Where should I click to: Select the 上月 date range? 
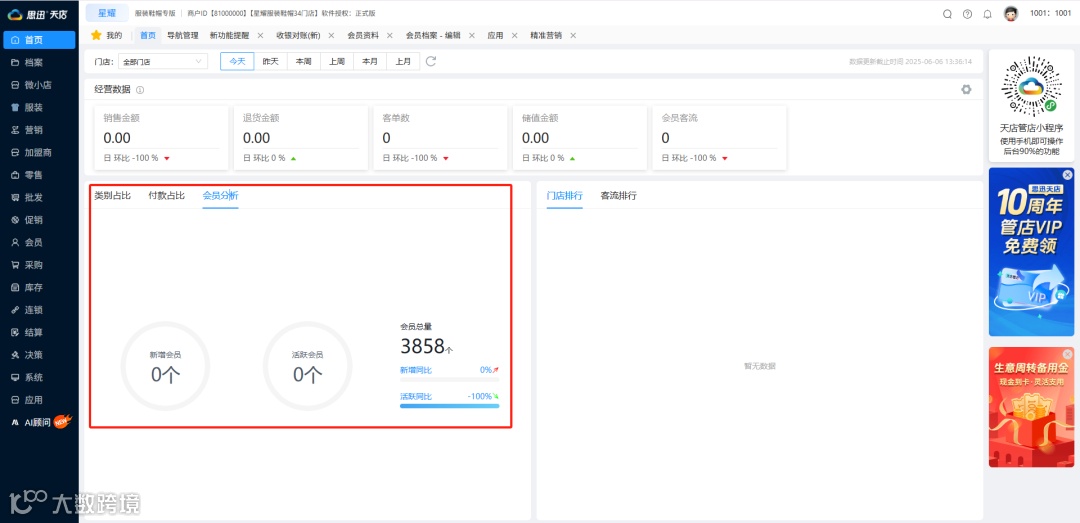coord(403,61)
